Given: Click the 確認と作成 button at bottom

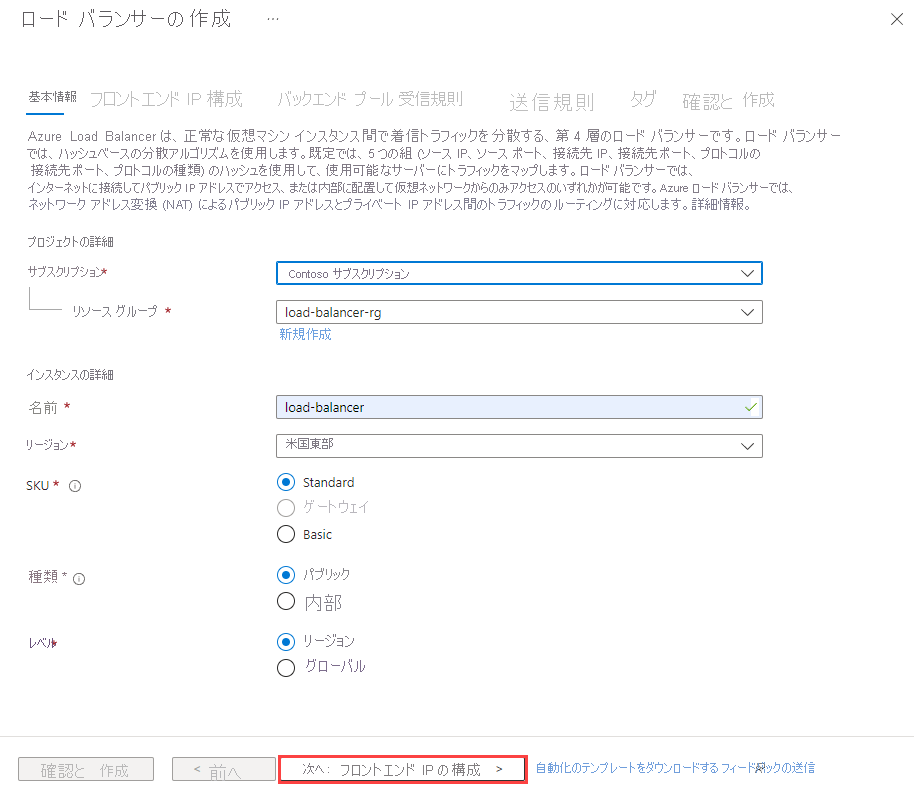Looking at the screenshot, I should point(86,769).
